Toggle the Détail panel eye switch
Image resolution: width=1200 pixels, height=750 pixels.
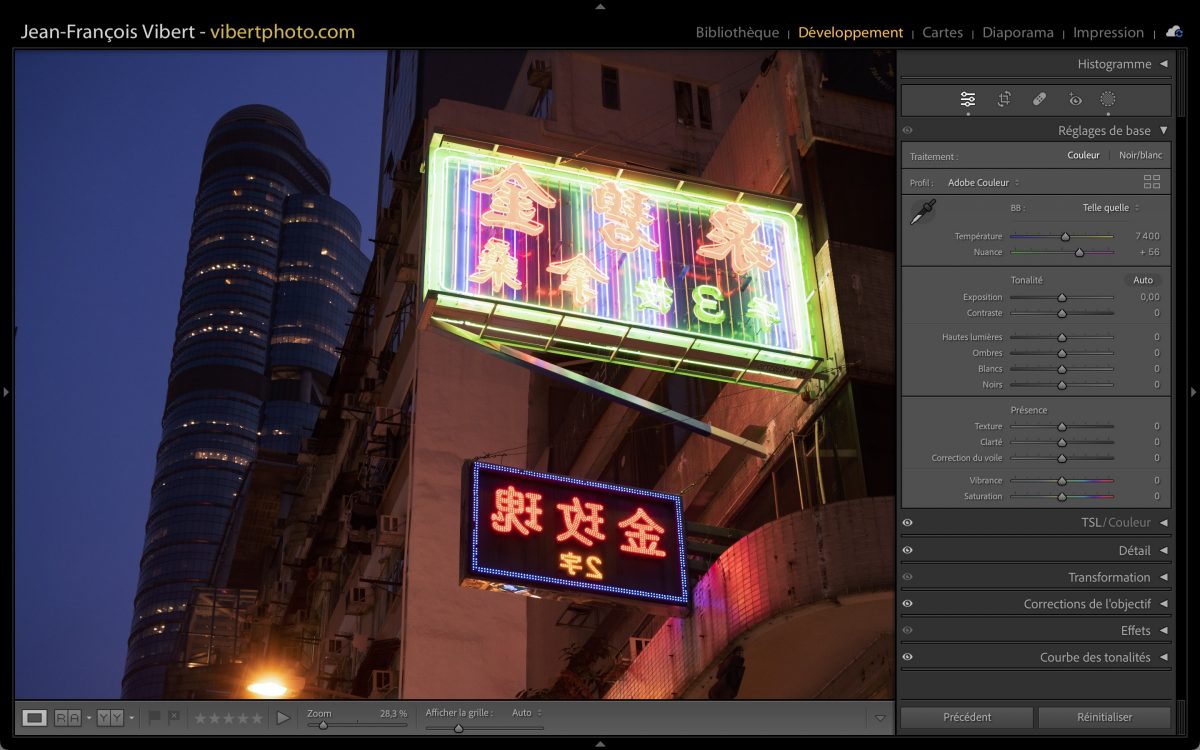coord(907,550)
